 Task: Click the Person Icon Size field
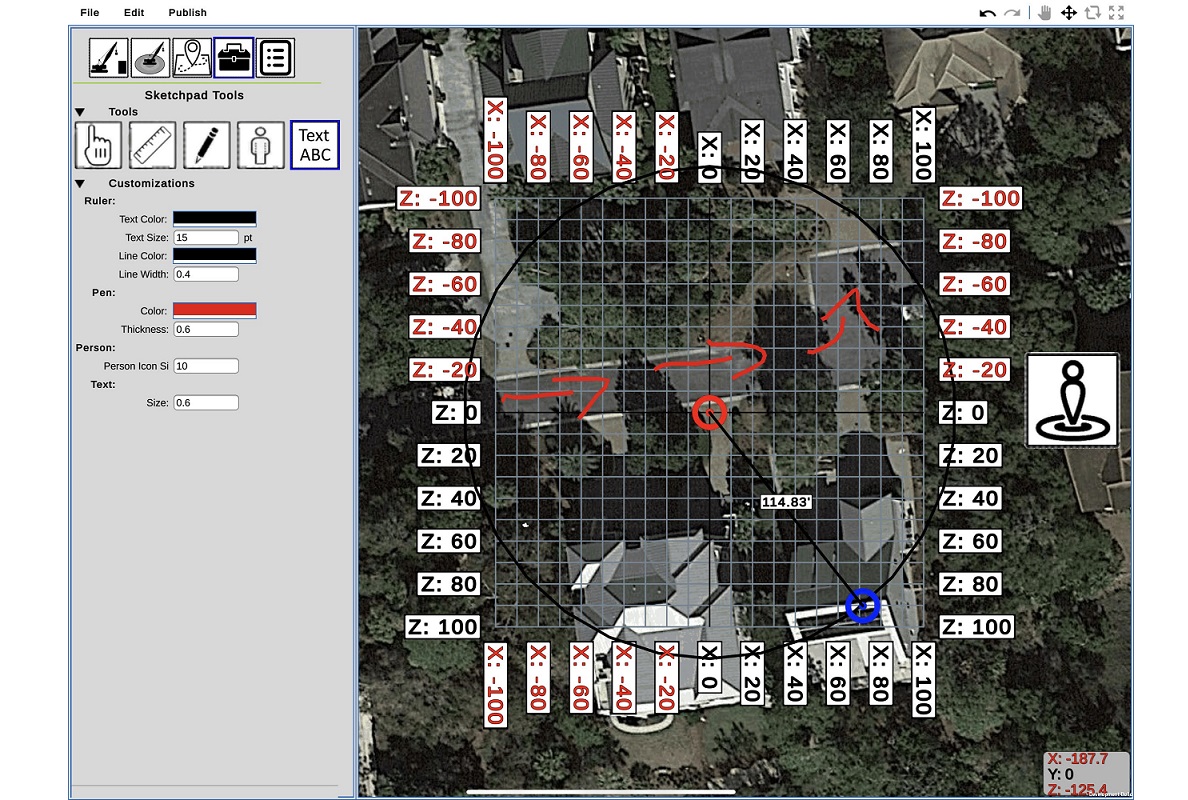point(206,366)
